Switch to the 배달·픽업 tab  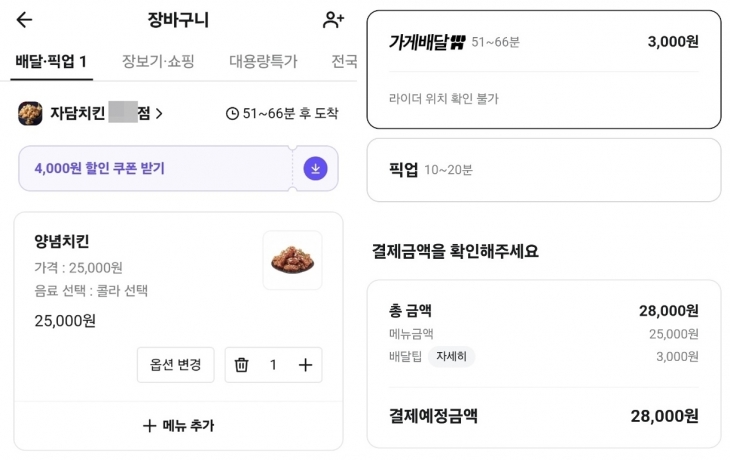click(52, 61)
